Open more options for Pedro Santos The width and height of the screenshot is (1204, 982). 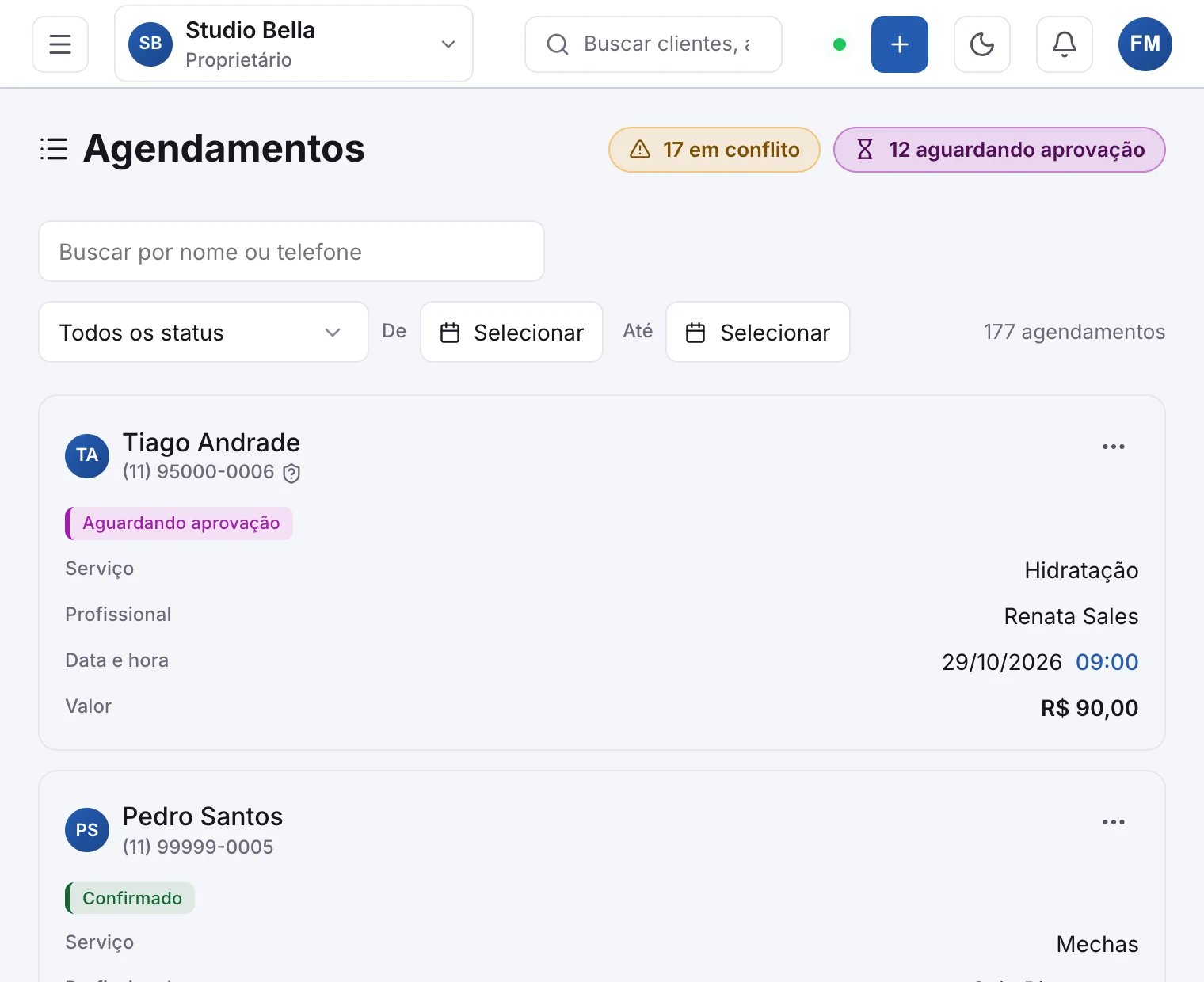pos(1114,822)
